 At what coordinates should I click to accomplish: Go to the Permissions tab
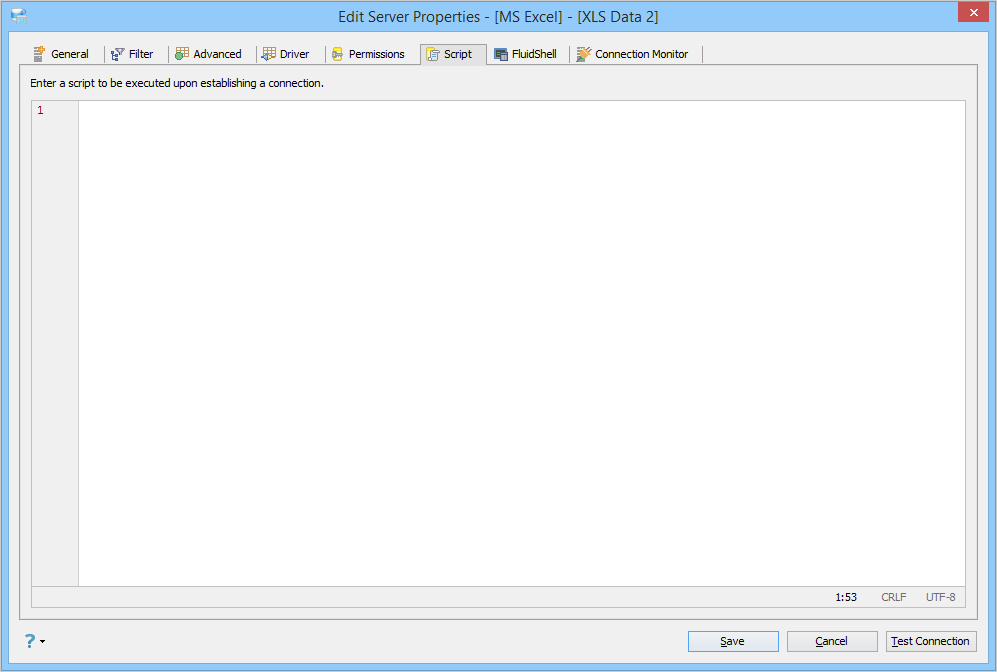click(368, 54)
